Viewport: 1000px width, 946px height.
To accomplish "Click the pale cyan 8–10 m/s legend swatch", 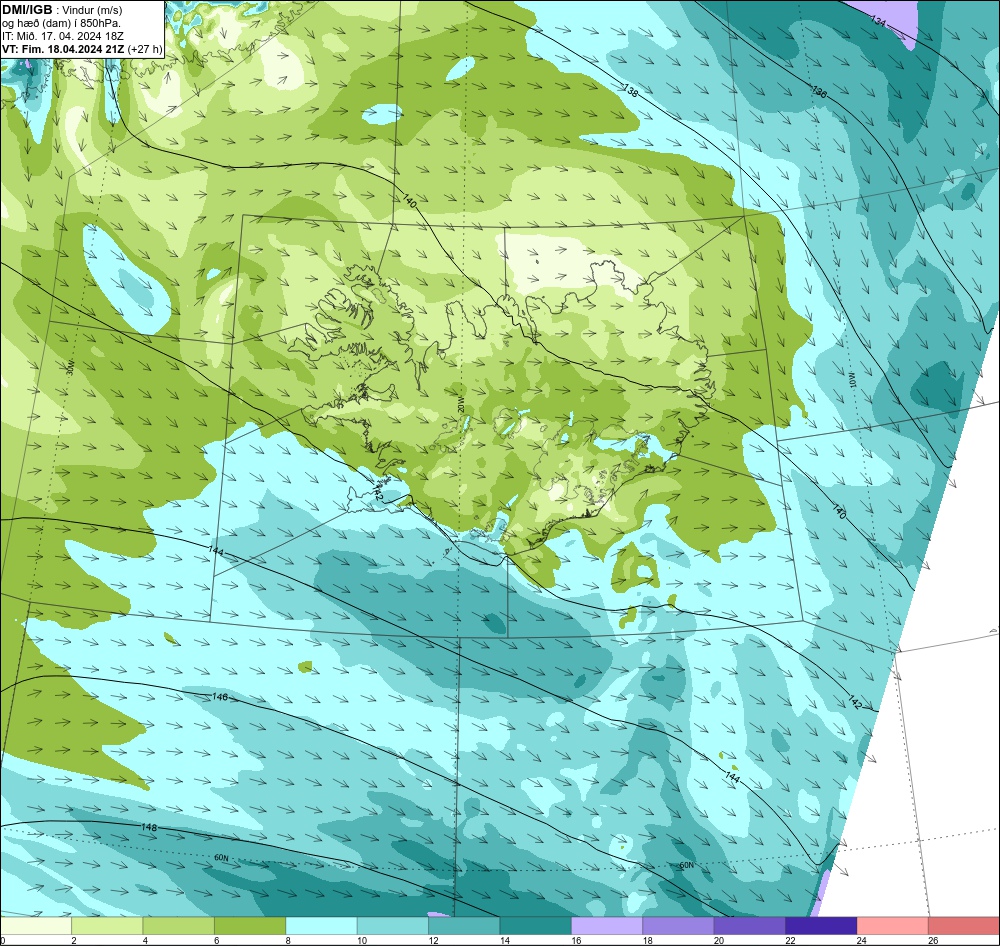I will [x=321, y=926].
